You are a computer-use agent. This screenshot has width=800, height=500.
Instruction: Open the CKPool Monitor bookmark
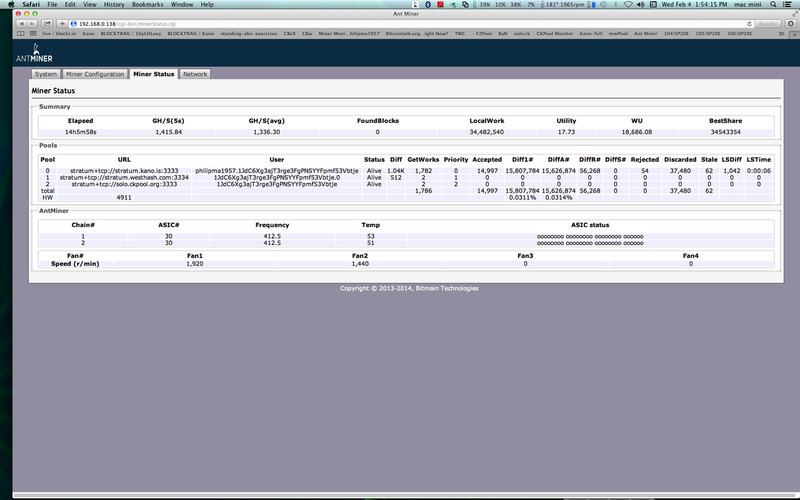[555, 34]
